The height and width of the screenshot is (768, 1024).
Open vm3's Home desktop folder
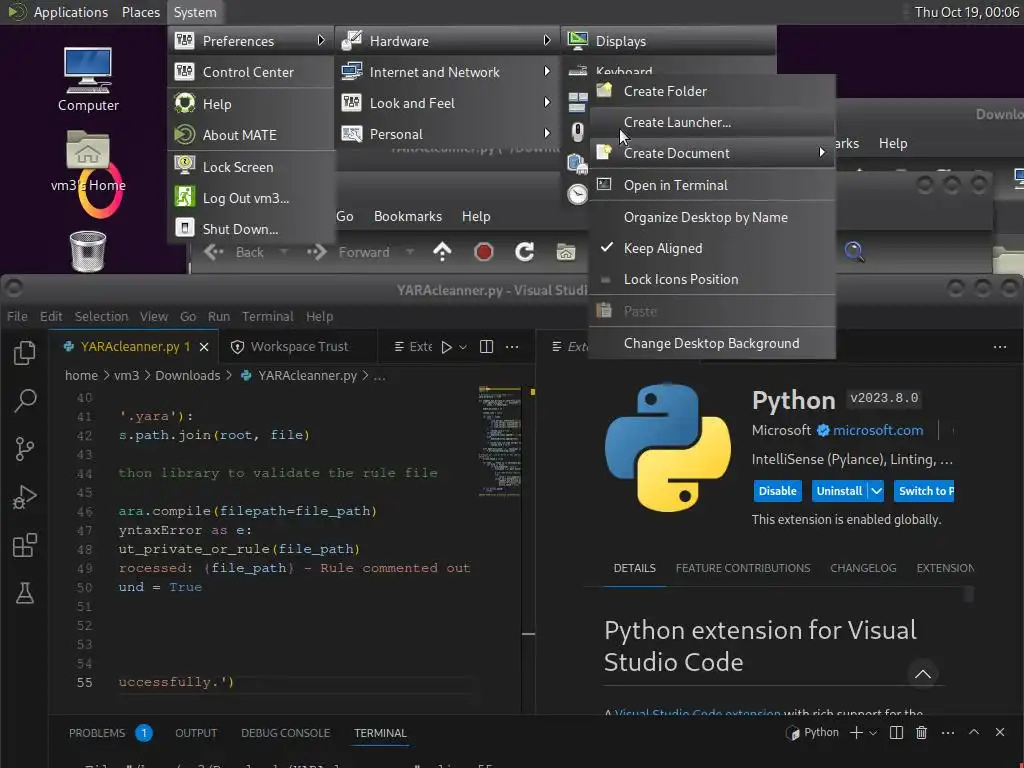[88, 161]
